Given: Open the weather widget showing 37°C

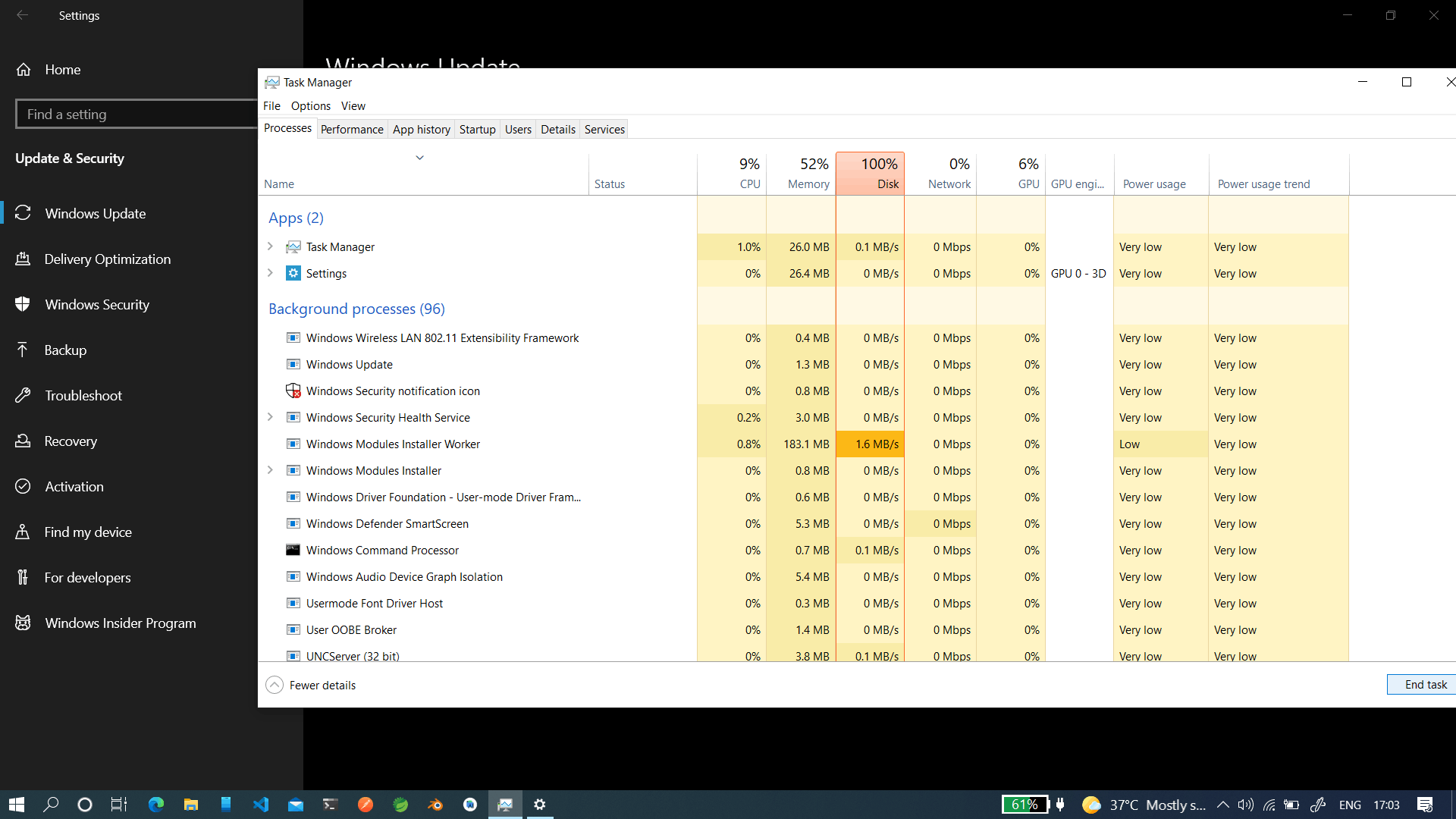Looking at the screenshot, I should (1144, 805).
